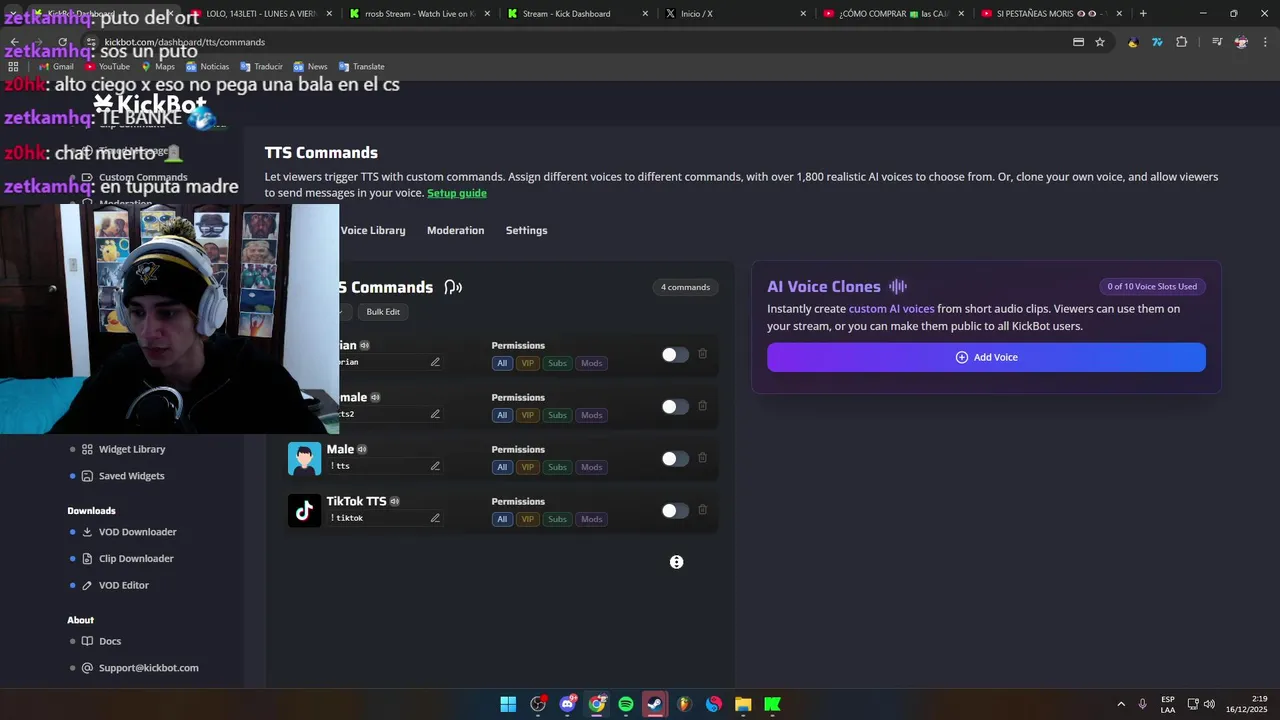Switch to the Inicio / X browser tab

tap(735, 14)
